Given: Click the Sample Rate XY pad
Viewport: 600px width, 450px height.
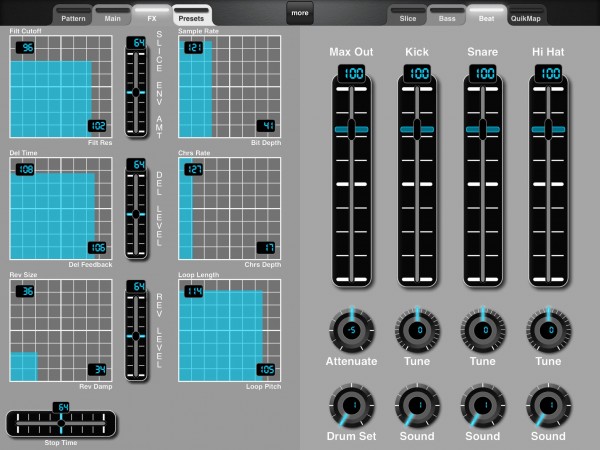Looking at the screenshot, I should click(230, 86).
